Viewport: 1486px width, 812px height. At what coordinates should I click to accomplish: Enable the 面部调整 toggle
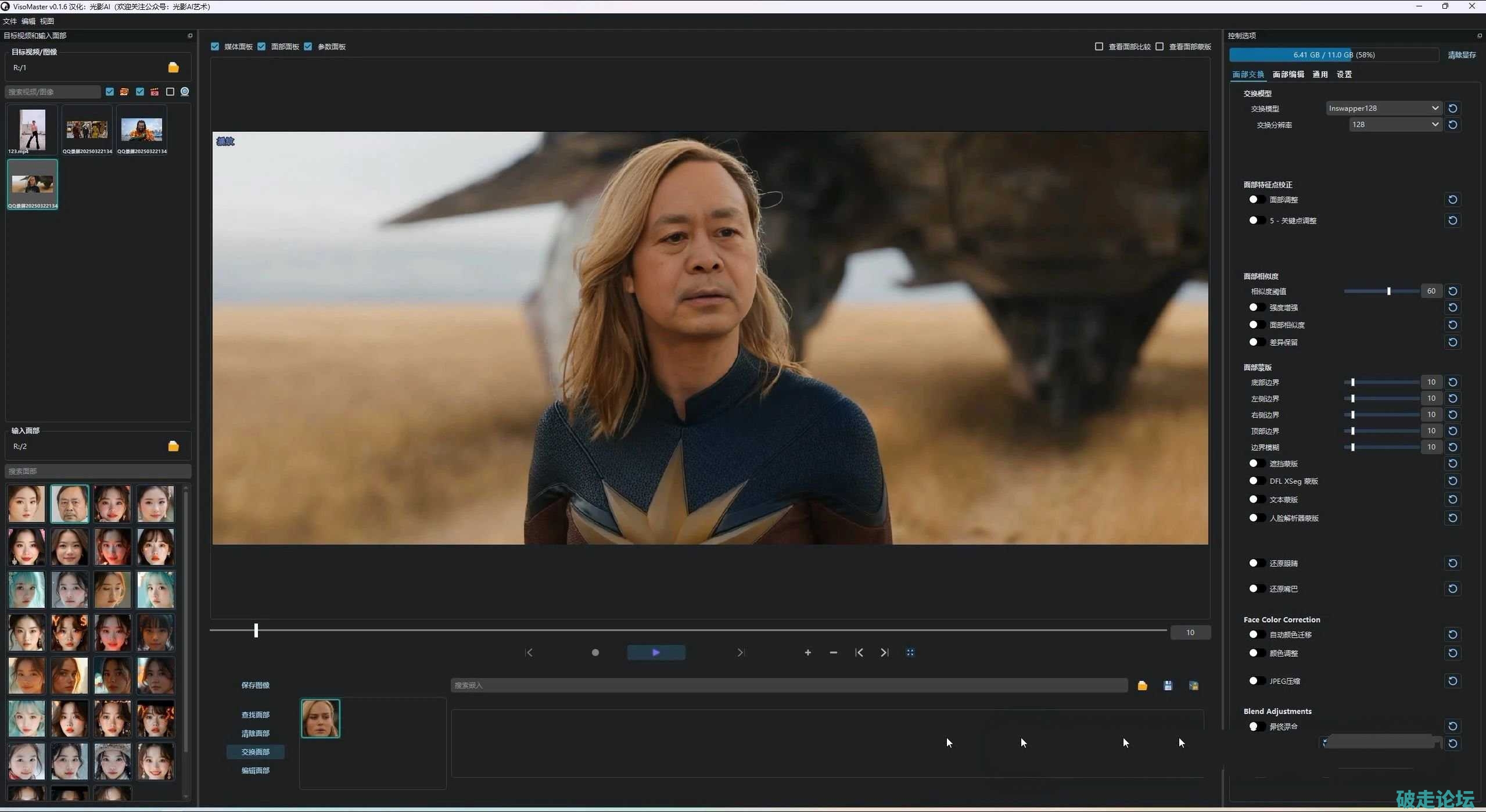pos(1256,199)
